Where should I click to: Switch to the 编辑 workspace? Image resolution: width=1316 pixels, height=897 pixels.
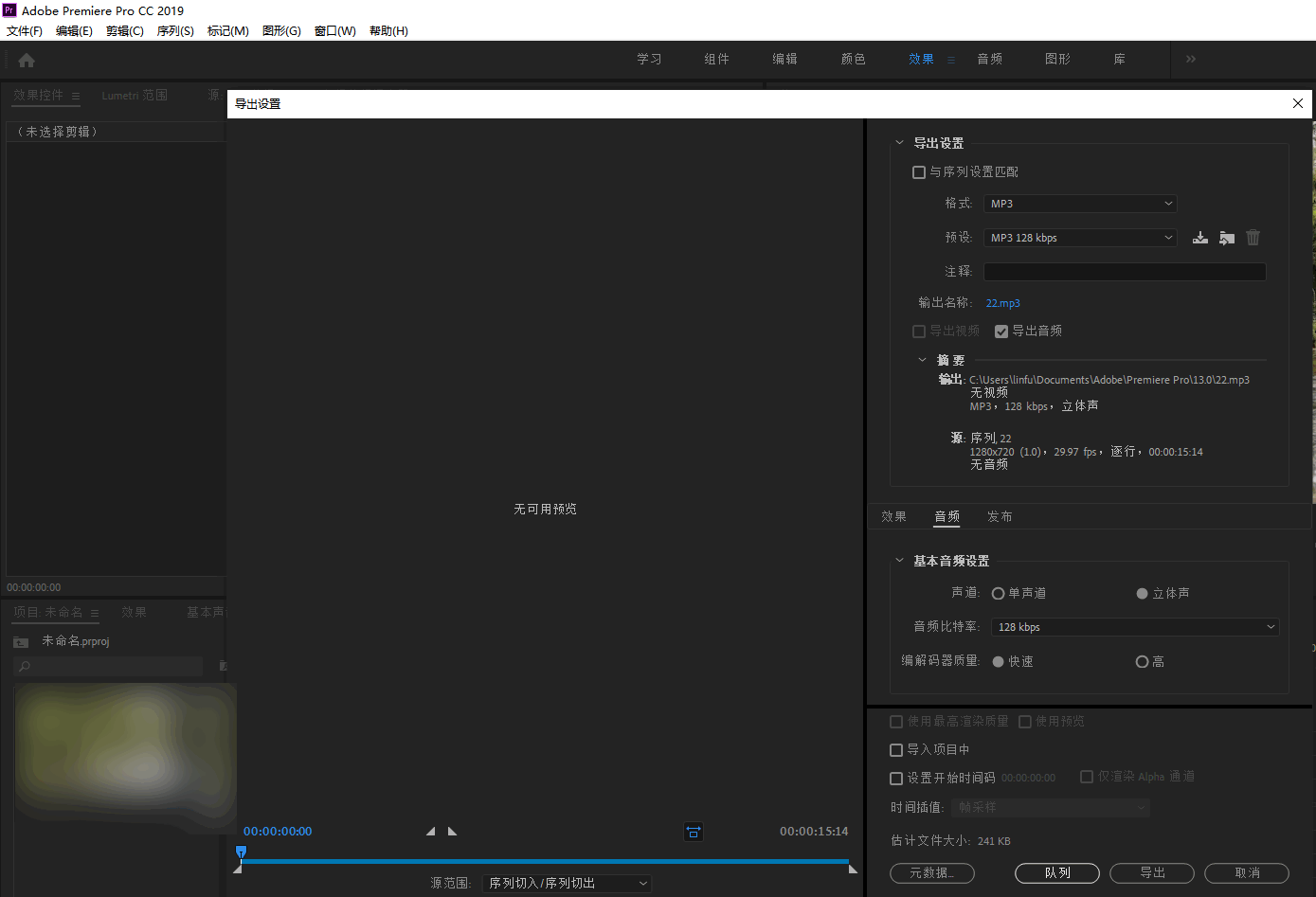[x=784, y=60]
